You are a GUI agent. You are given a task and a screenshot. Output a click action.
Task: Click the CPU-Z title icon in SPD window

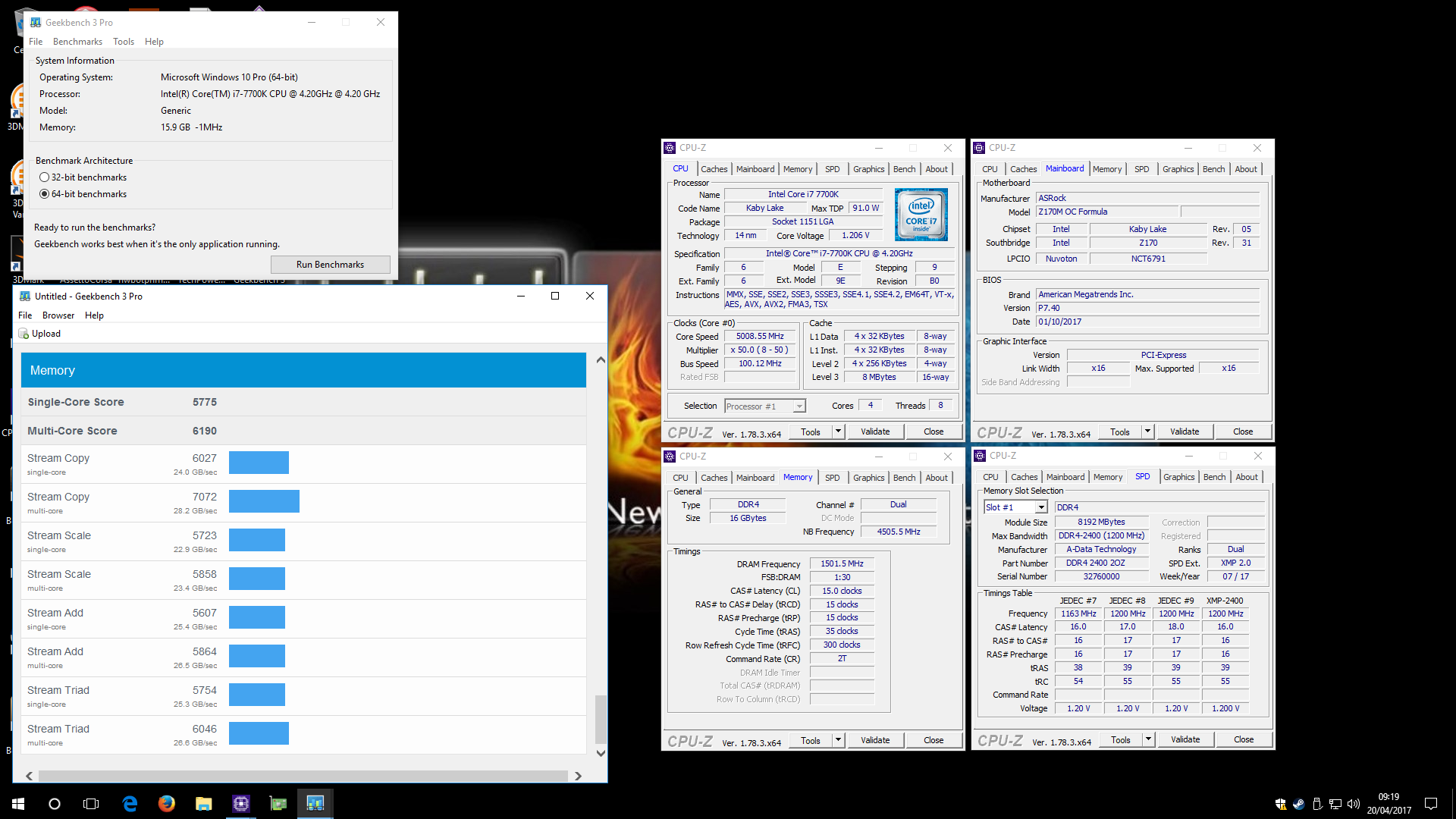point(980,456)
